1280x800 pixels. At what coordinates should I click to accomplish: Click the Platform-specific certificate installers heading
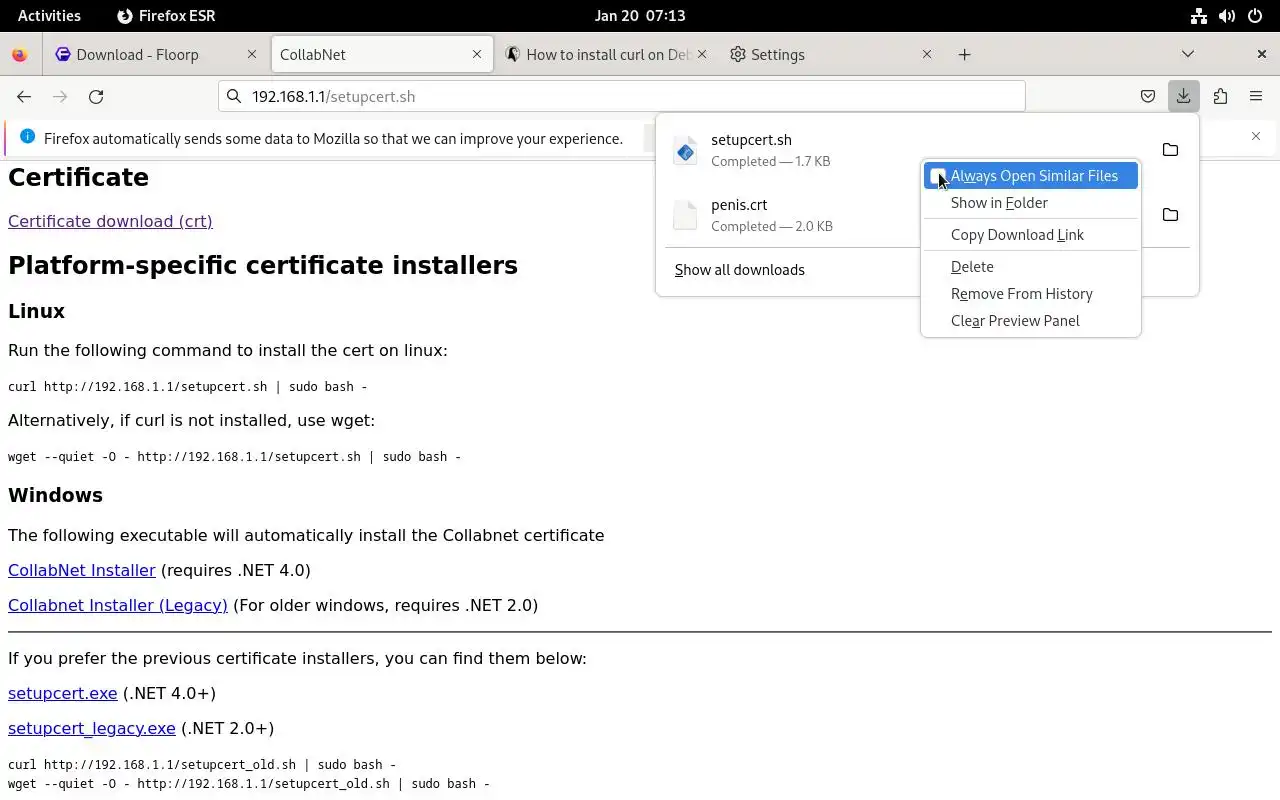(263, 265)
